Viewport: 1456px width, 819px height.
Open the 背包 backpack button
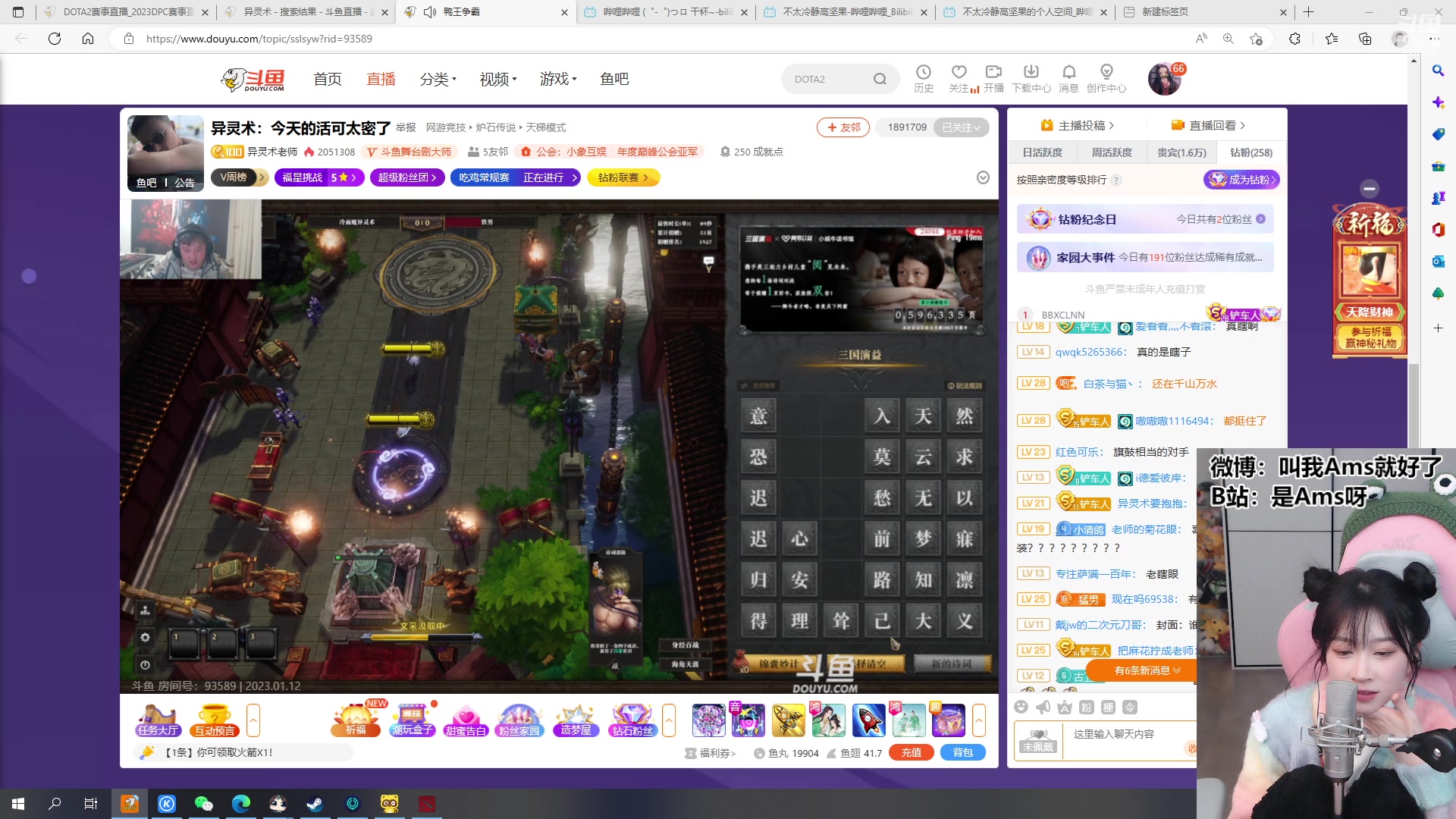pyautogui.click(x=963, y=752)
